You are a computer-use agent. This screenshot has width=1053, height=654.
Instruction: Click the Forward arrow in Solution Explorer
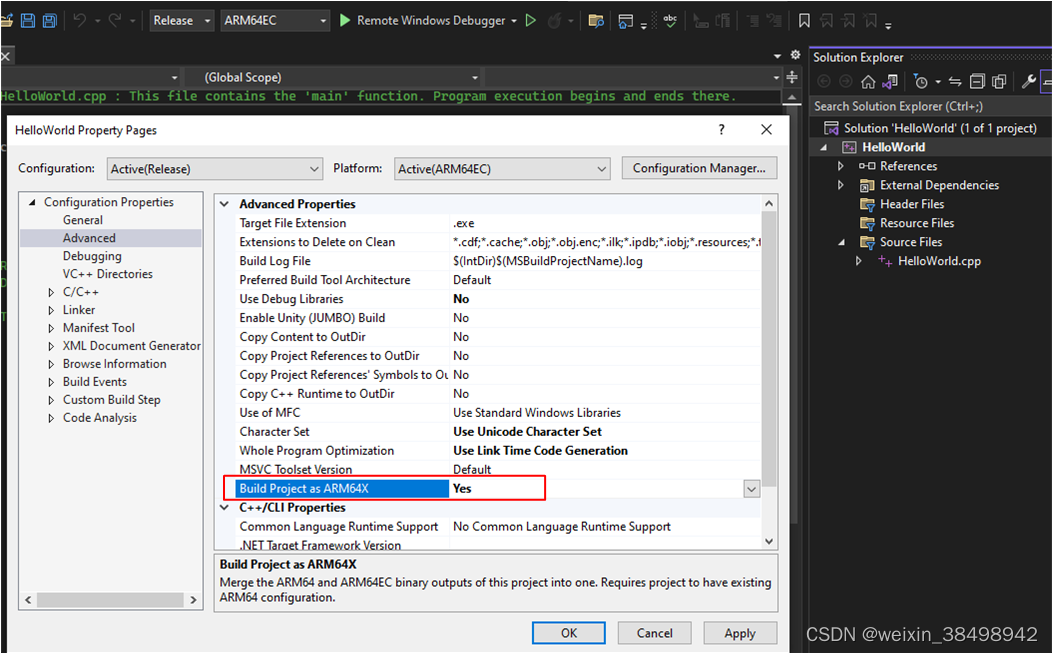click(846, 82)
